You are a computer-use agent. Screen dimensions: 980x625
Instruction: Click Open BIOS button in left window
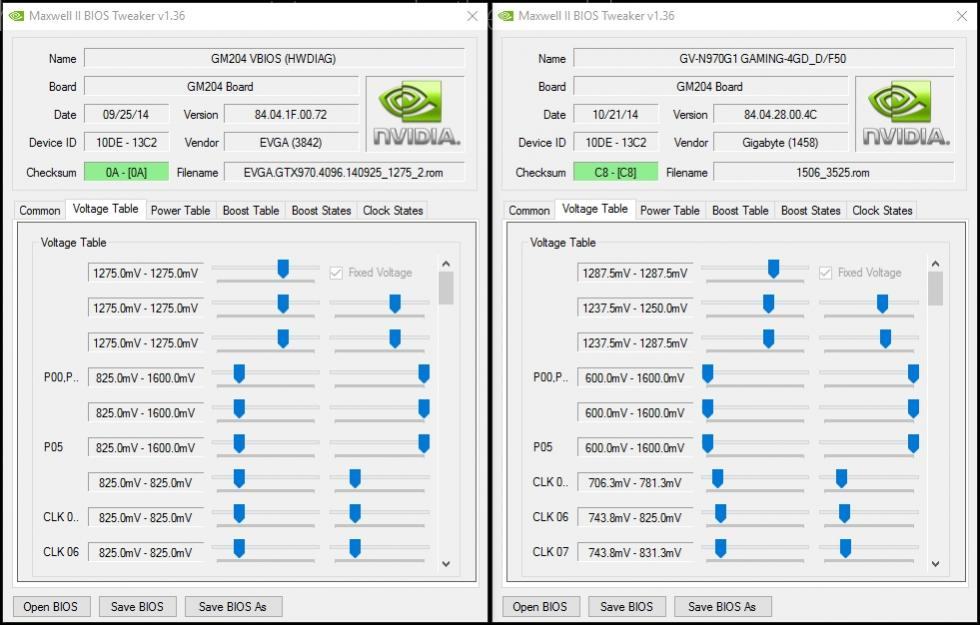pyautogui.click(x=51, y=607)
